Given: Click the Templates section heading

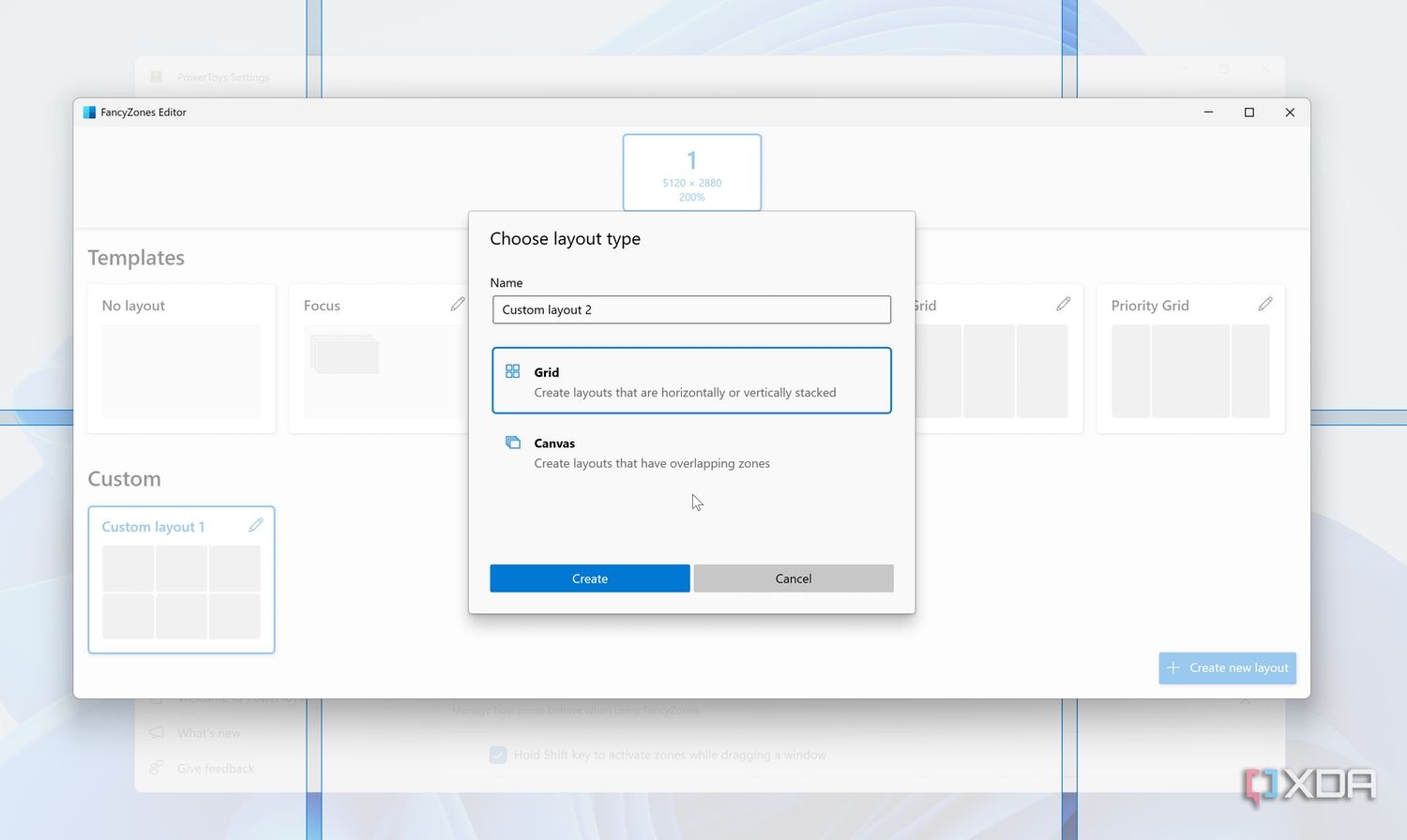Looking at the screenshot, I should 136,258.
